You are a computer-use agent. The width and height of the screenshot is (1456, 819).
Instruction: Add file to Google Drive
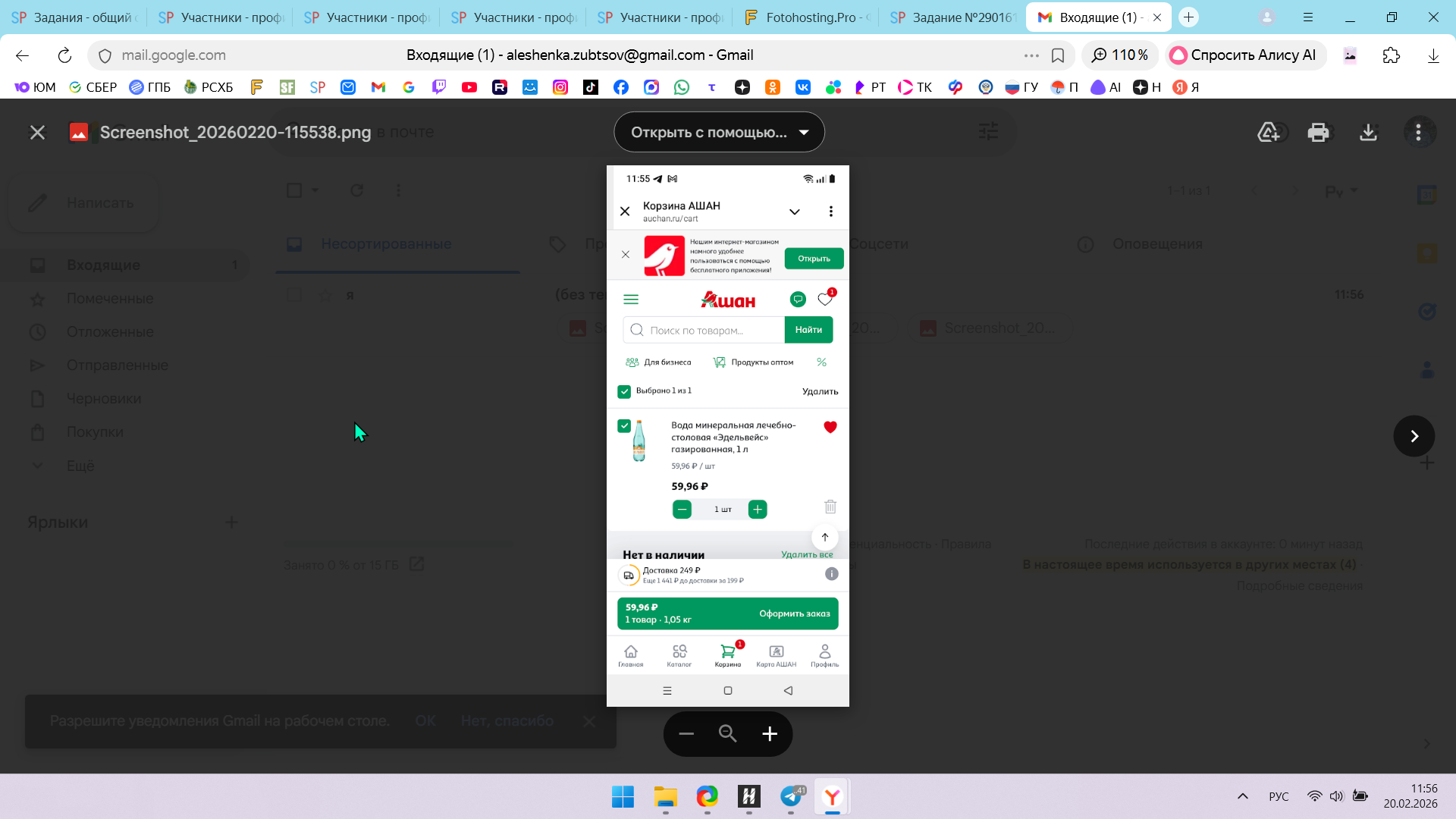click(x=1269, y=133)
